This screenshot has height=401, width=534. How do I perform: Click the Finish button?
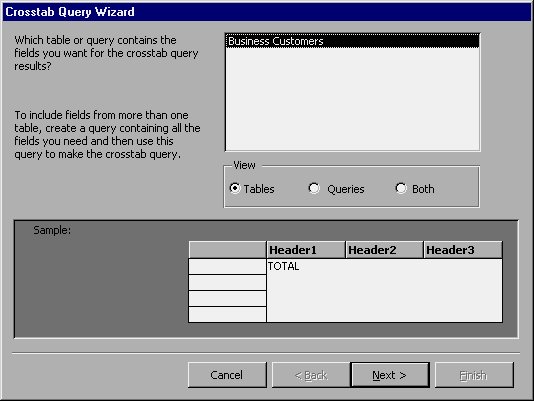click(474, 375)
